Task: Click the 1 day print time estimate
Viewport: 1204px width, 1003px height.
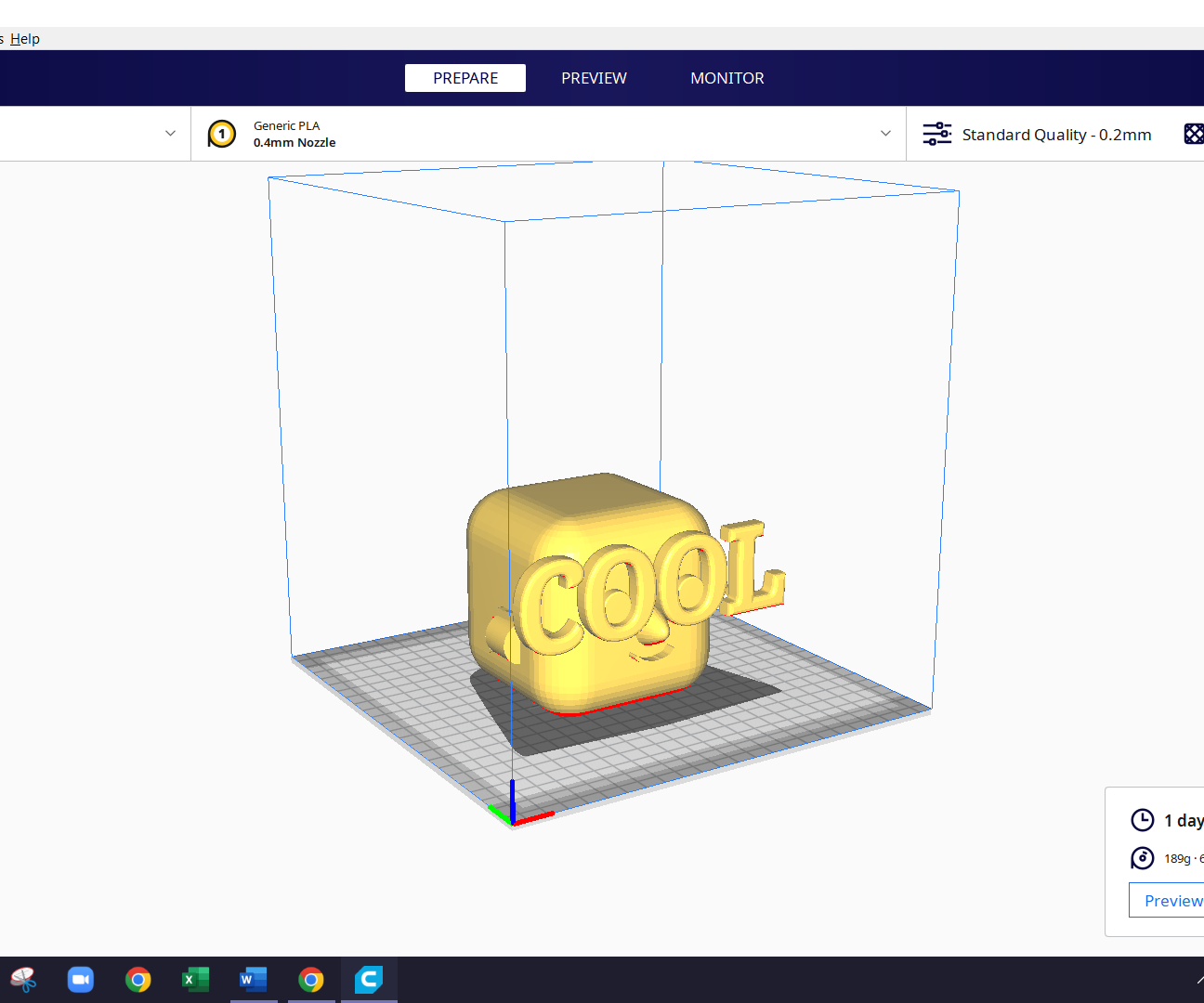Action: pyautogui.click(x=1184, y=820)
